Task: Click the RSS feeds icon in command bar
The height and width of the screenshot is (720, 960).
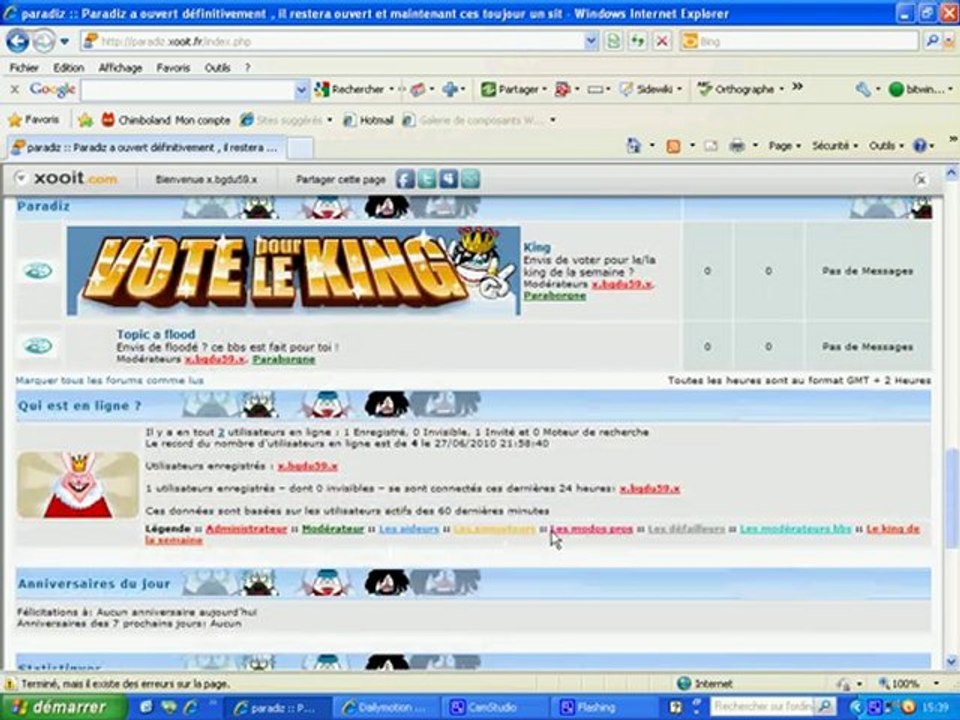Action: [673, 146]
